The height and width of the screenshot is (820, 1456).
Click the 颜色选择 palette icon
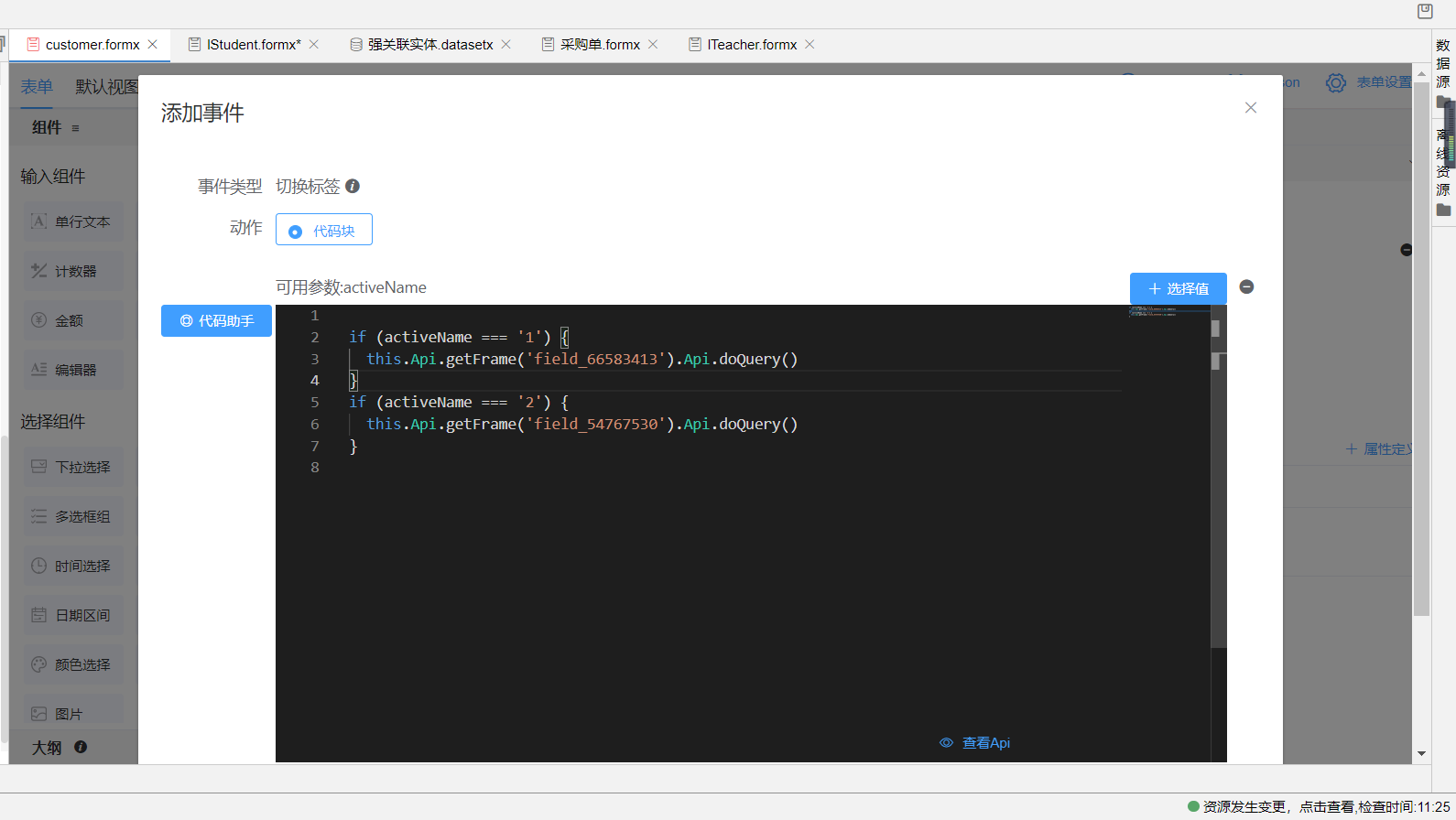point(38,664)
